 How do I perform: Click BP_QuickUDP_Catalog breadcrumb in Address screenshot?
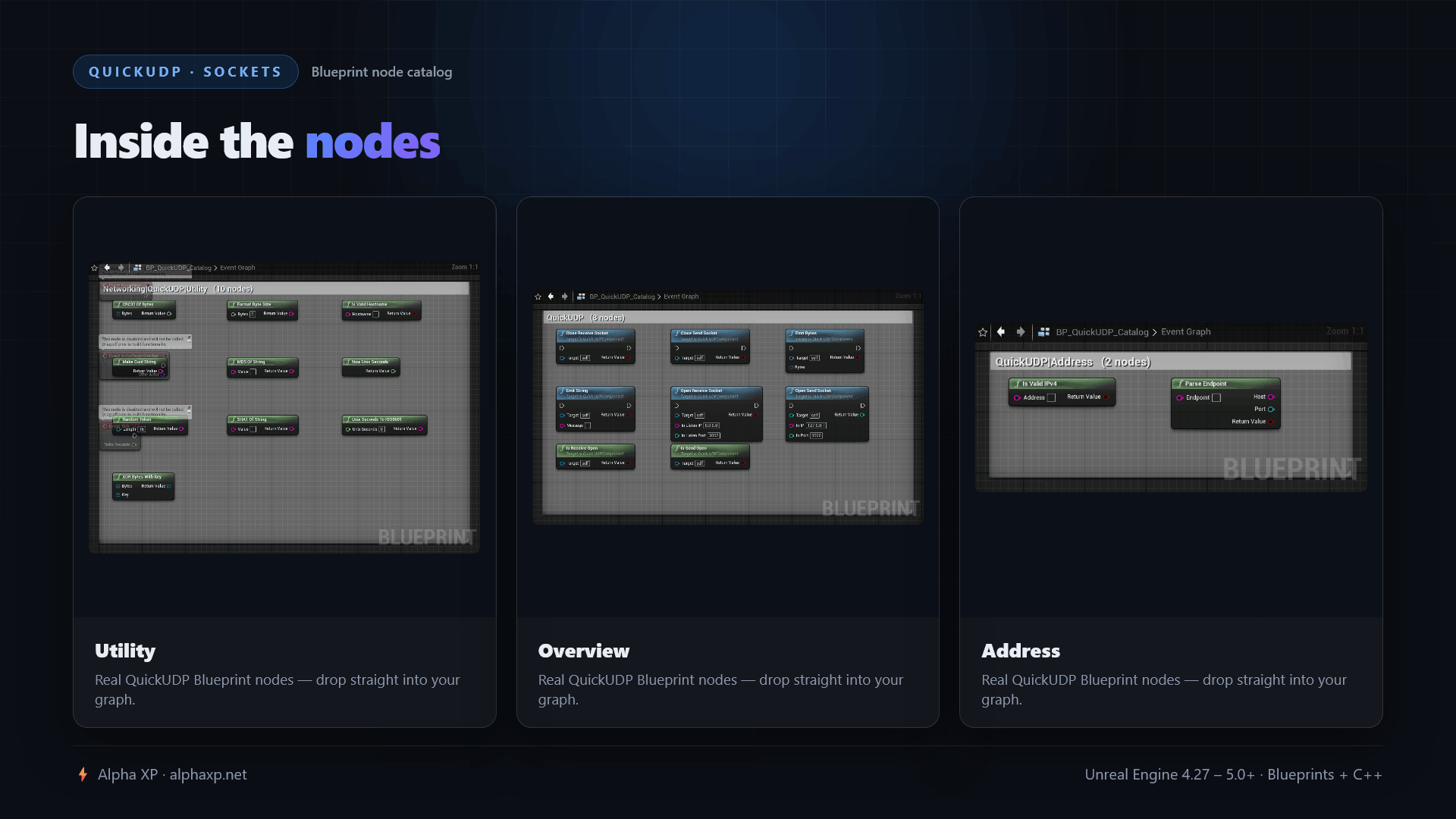click(x=1102, y=332)
